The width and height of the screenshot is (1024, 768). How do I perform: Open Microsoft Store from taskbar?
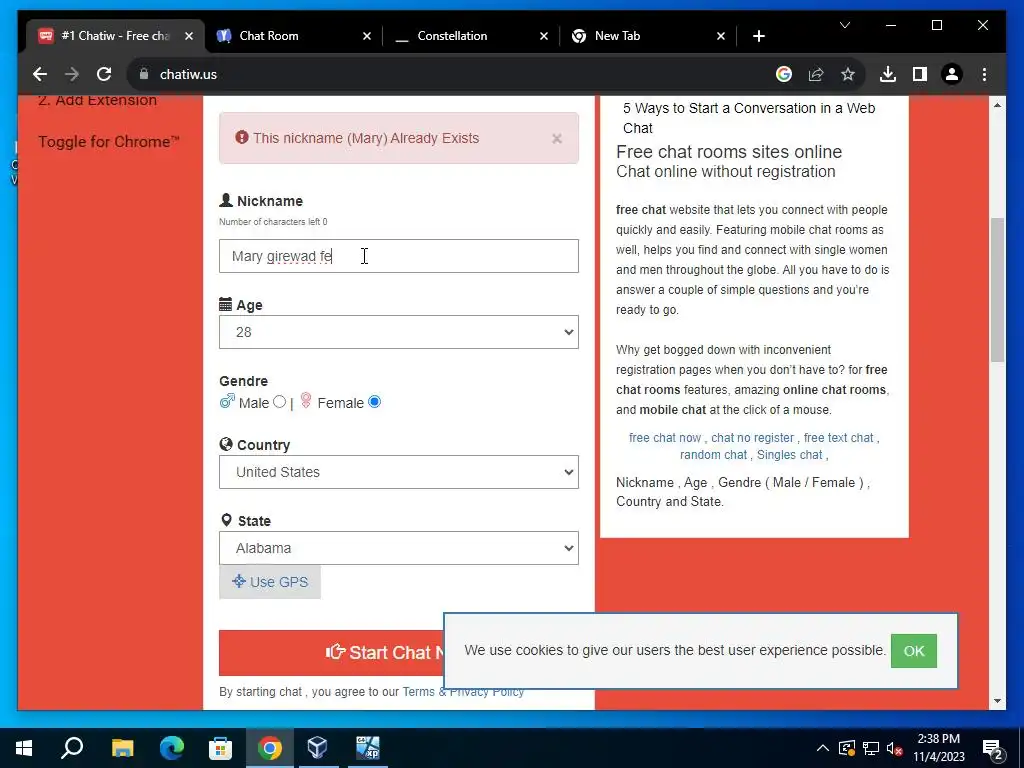tap(220, 748)
